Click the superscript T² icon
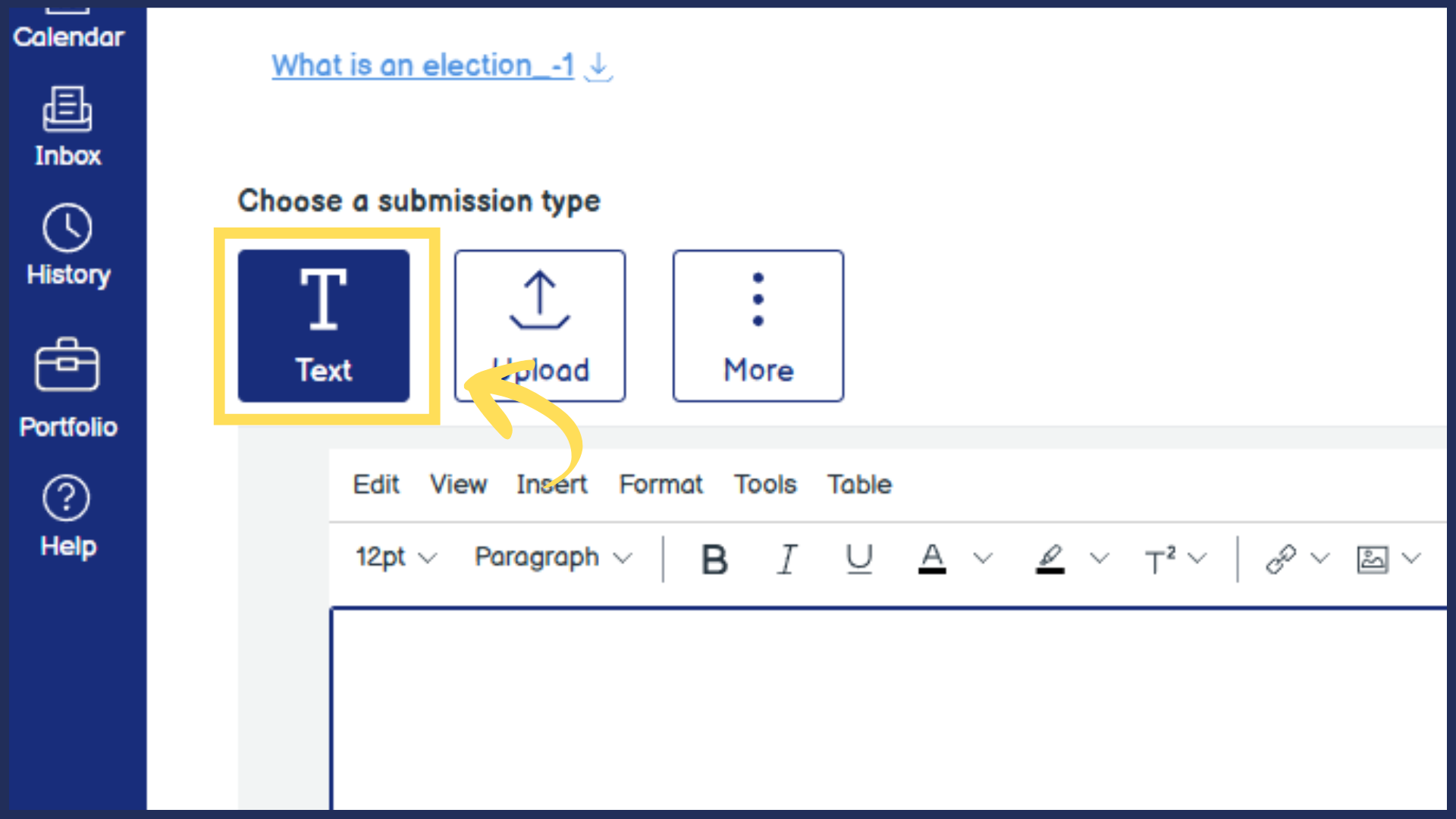This screenshot has height=819, width=1456. click(x=1159, y=560)
